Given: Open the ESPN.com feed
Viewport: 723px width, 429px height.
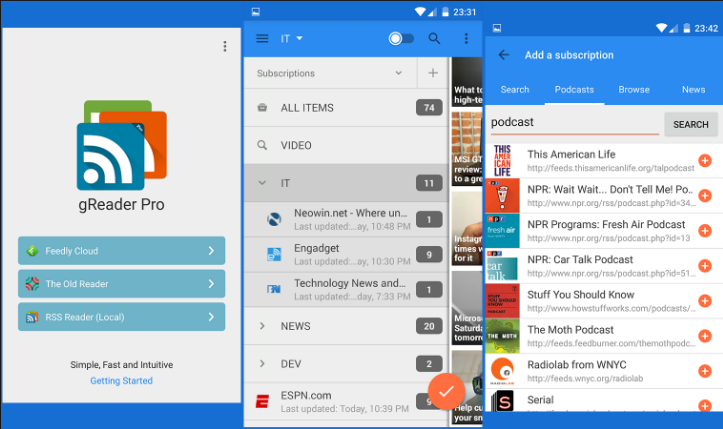Looking at the screenshot, I should pos(346,401).
